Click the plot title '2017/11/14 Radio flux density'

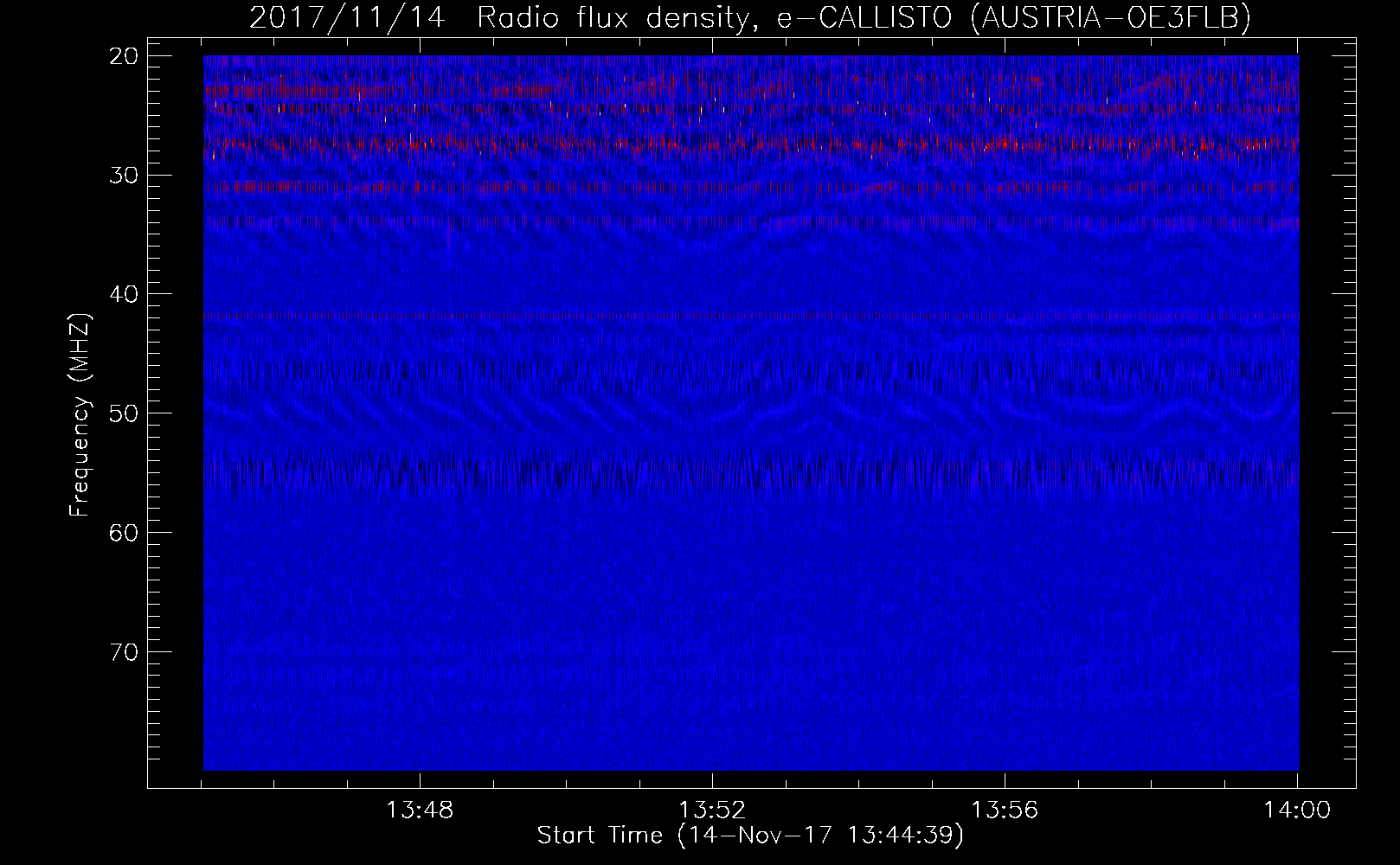[750, 17]
